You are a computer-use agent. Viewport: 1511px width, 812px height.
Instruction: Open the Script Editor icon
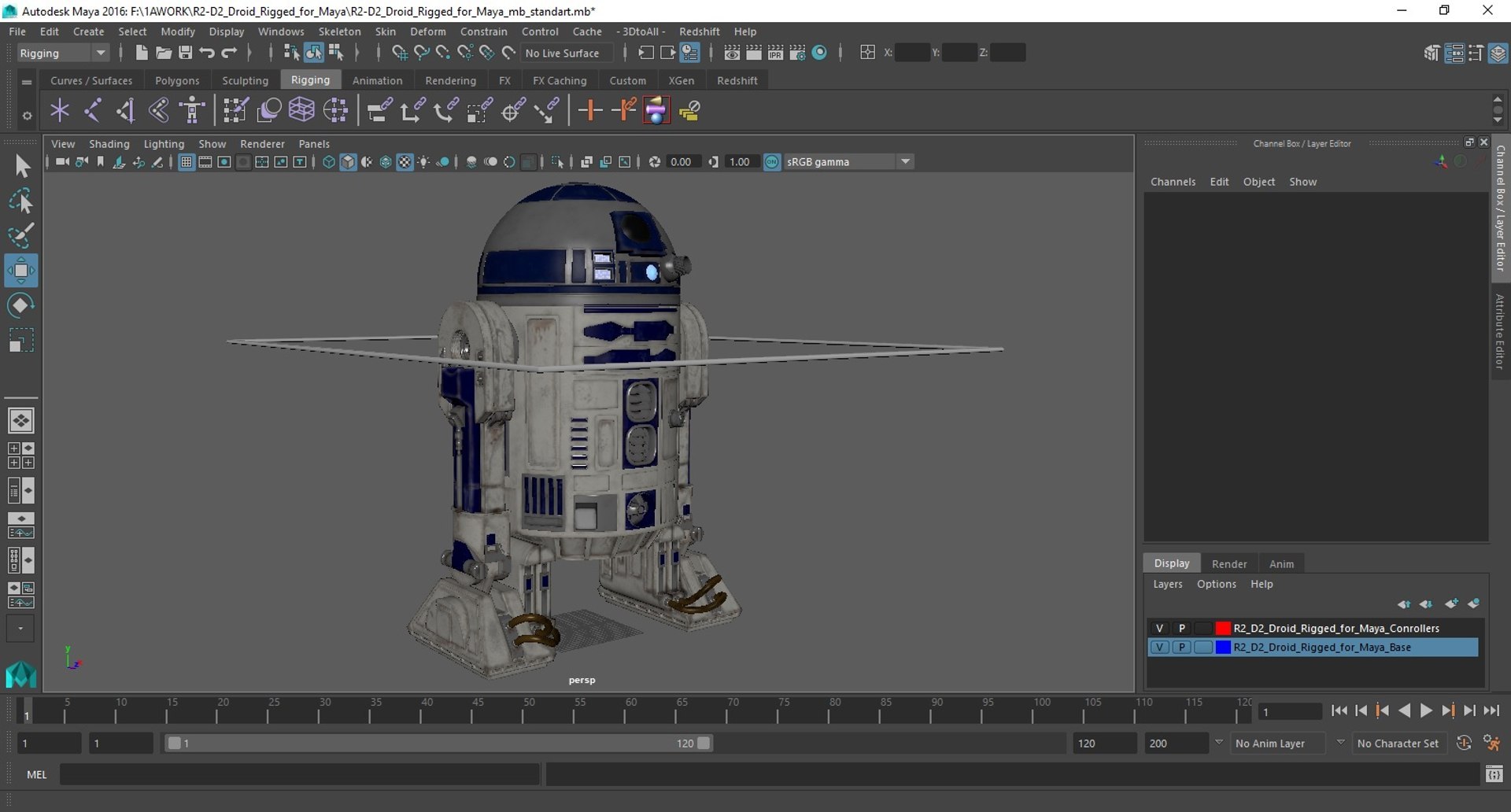[1494, 774]
